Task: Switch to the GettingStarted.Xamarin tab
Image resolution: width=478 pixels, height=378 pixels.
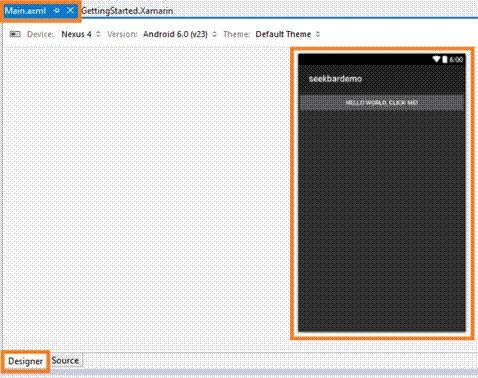Action: click(x=127, y=11)
